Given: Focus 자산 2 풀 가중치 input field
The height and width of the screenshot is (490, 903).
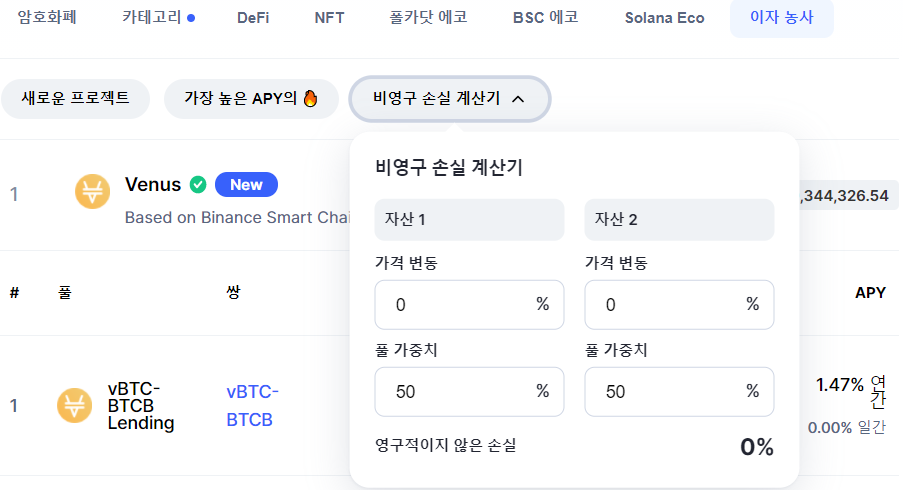Looking at the screenshot, I should (x=679, y=392).
